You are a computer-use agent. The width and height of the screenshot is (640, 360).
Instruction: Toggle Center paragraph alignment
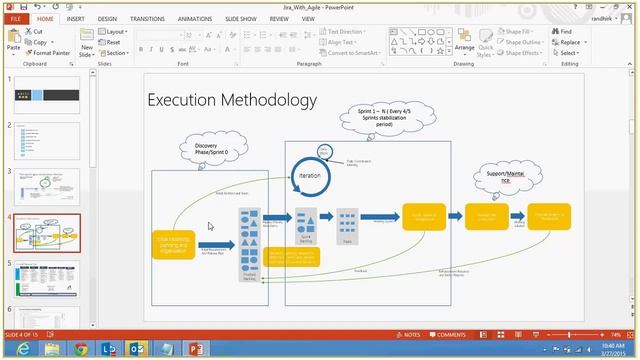pyautogui.click(x=258, y=49)
